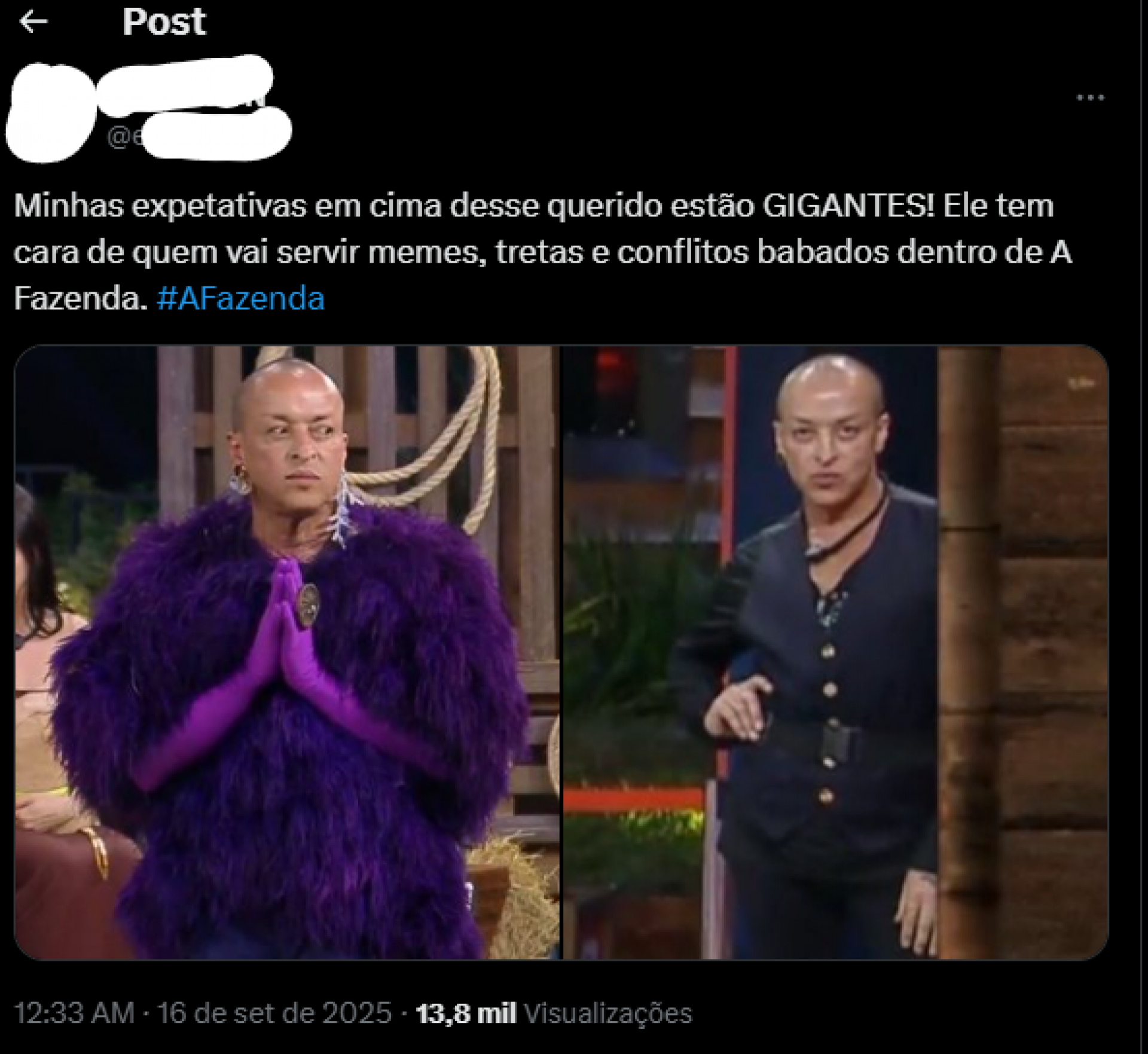Viewport: 1148px width, 1054px height.
Task: Click the 12:33 AM post timestamp
Action: coord(74,1013)
